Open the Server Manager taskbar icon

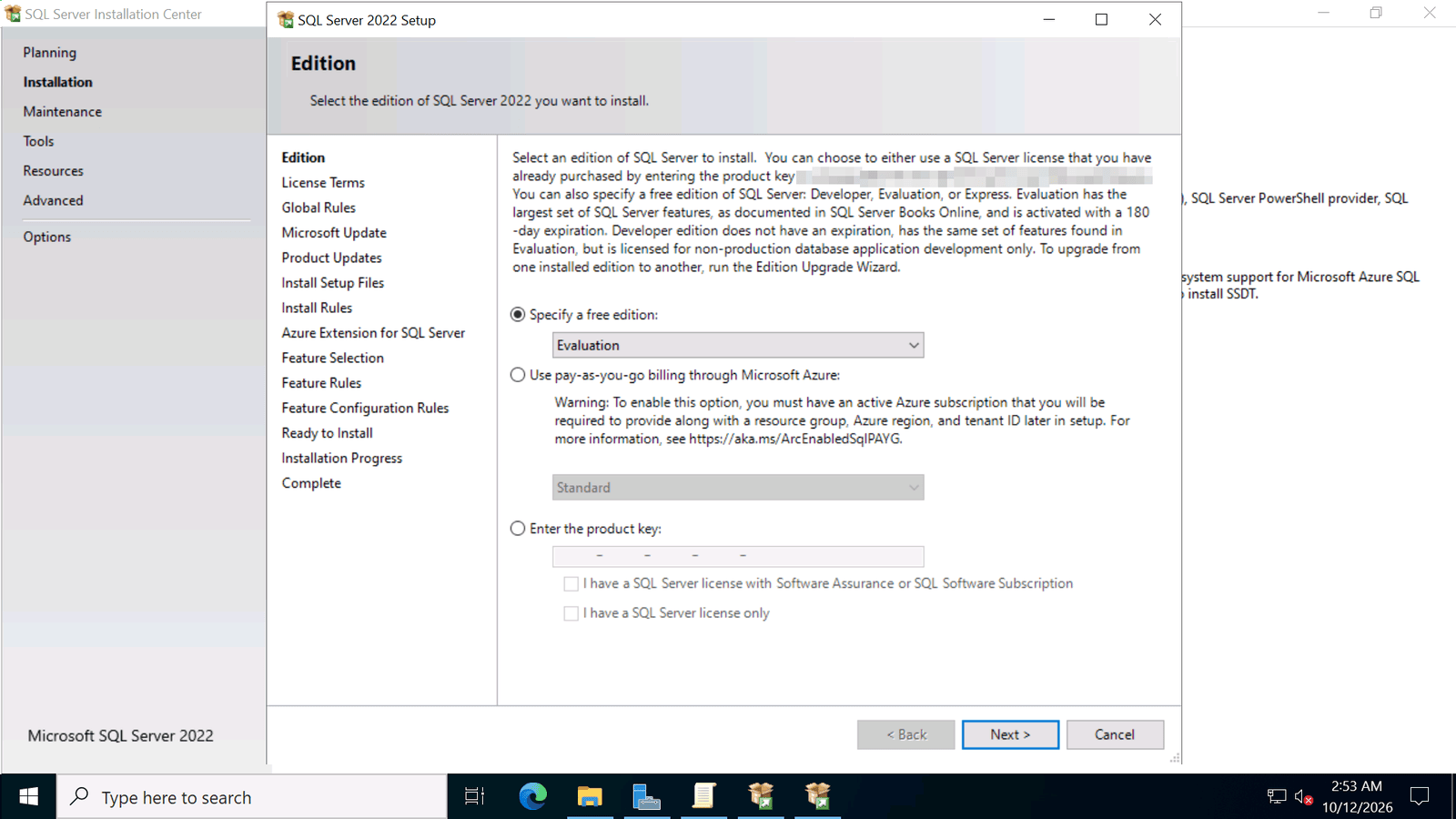click(646, 796)
